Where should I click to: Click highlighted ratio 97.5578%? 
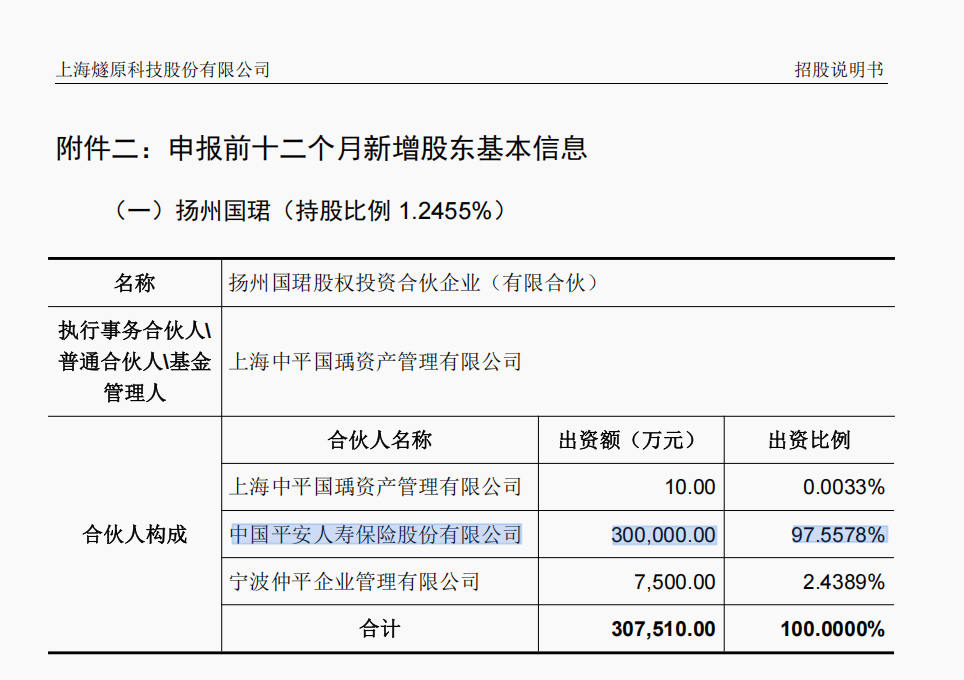click(838, 534)
